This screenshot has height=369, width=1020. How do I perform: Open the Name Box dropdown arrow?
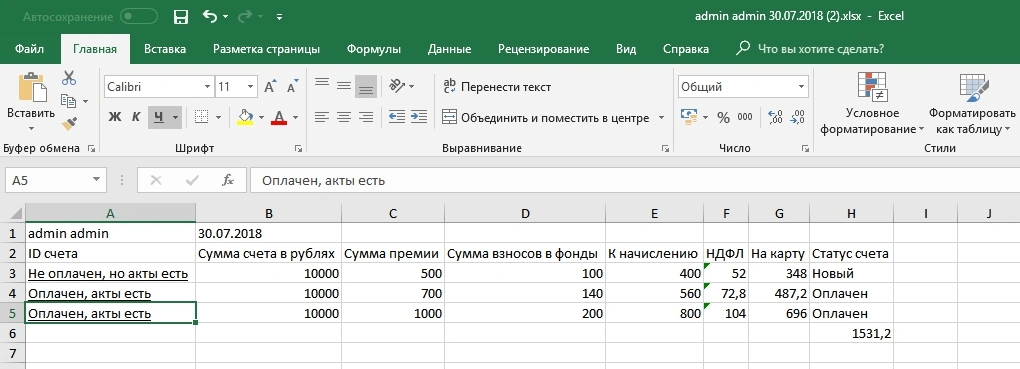(96, 180)
